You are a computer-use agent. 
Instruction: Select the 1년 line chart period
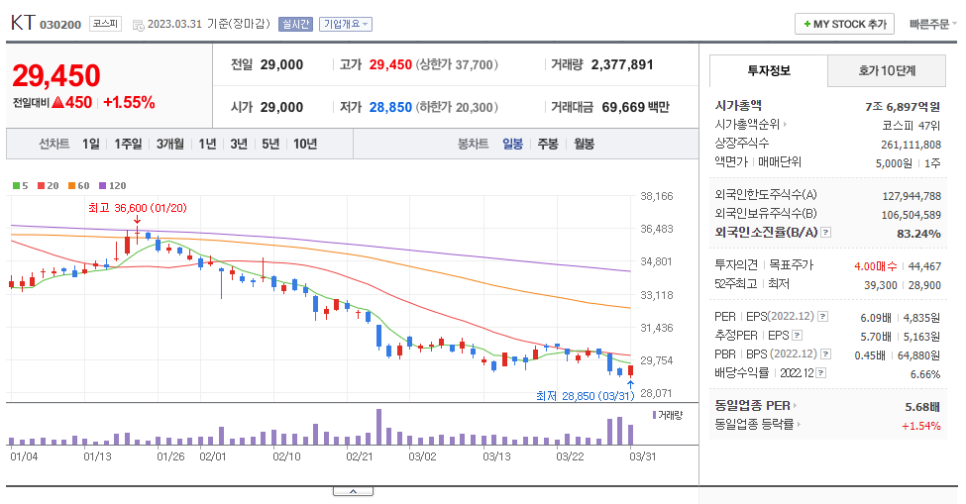207,144
